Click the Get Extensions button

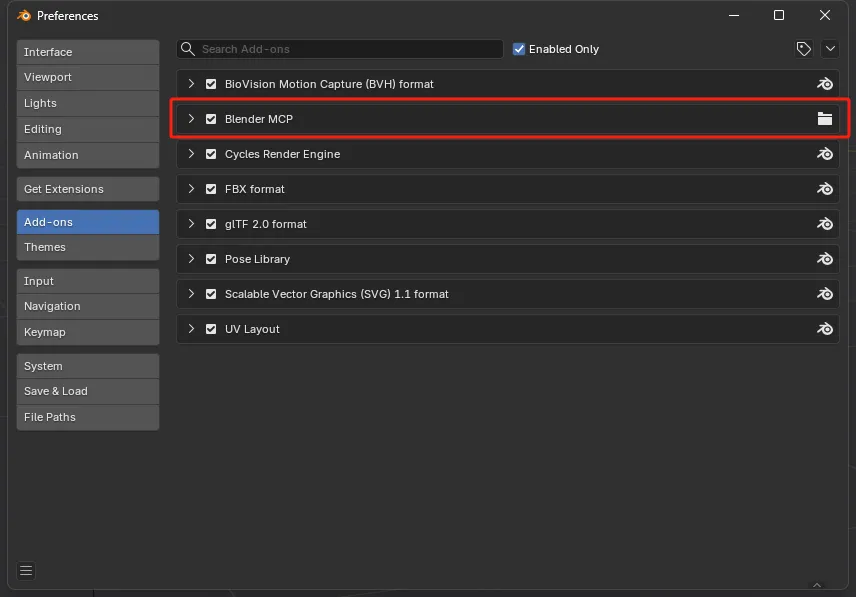[x=88, y=189]
